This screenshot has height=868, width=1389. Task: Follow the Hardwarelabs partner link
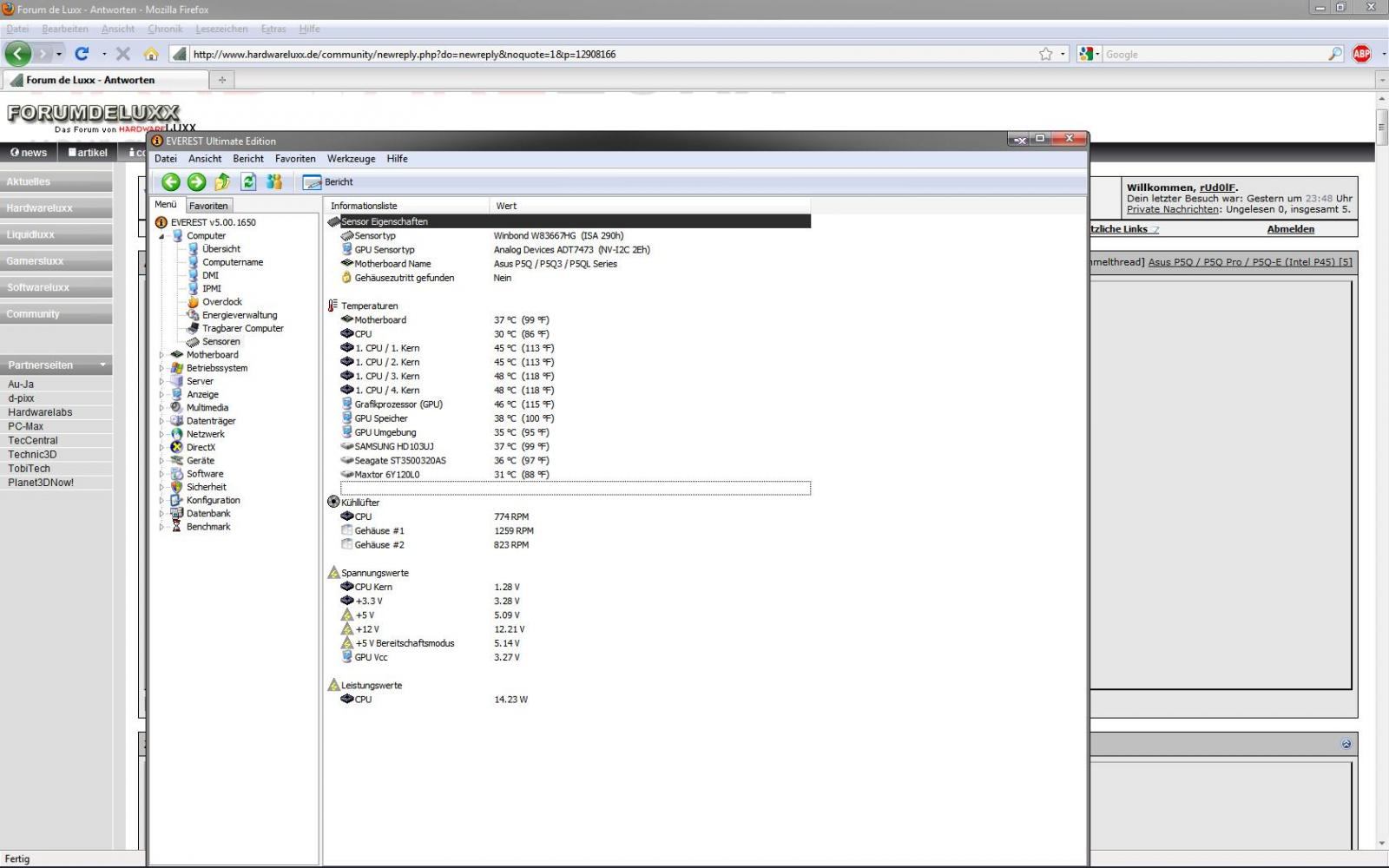point(40,412)
